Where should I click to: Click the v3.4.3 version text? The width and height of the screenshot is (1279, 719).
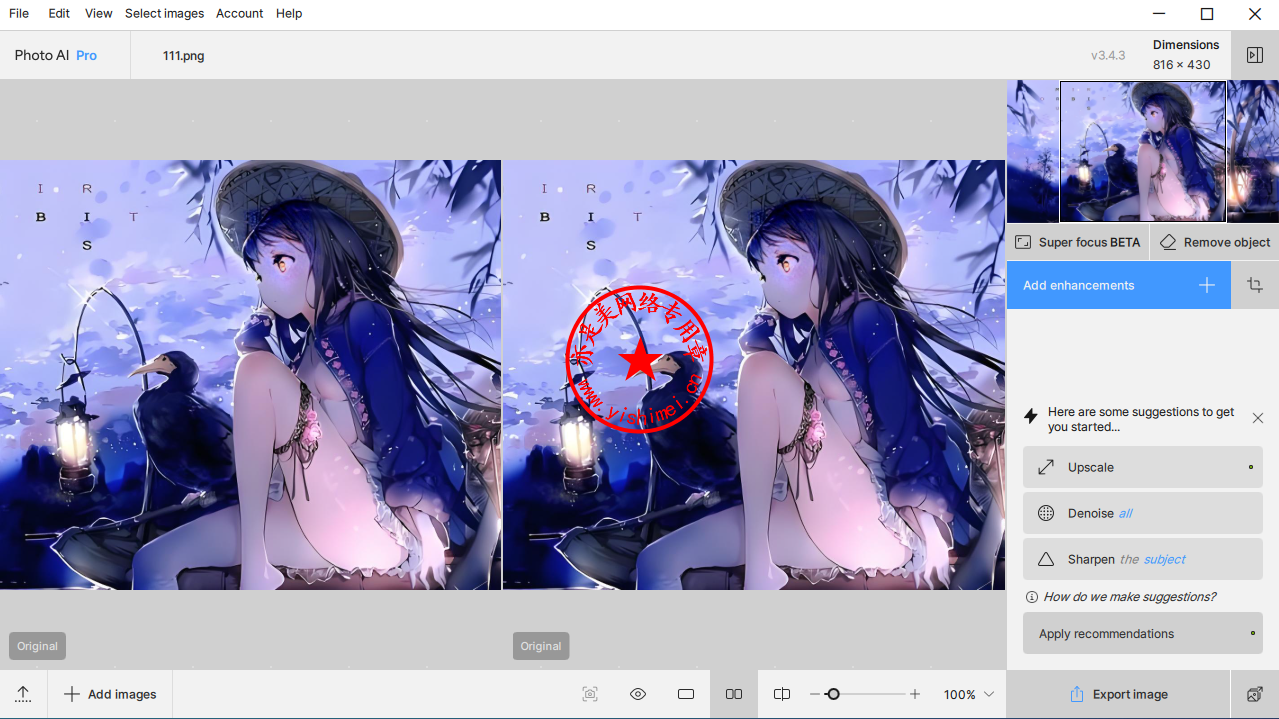[1108, 56]
